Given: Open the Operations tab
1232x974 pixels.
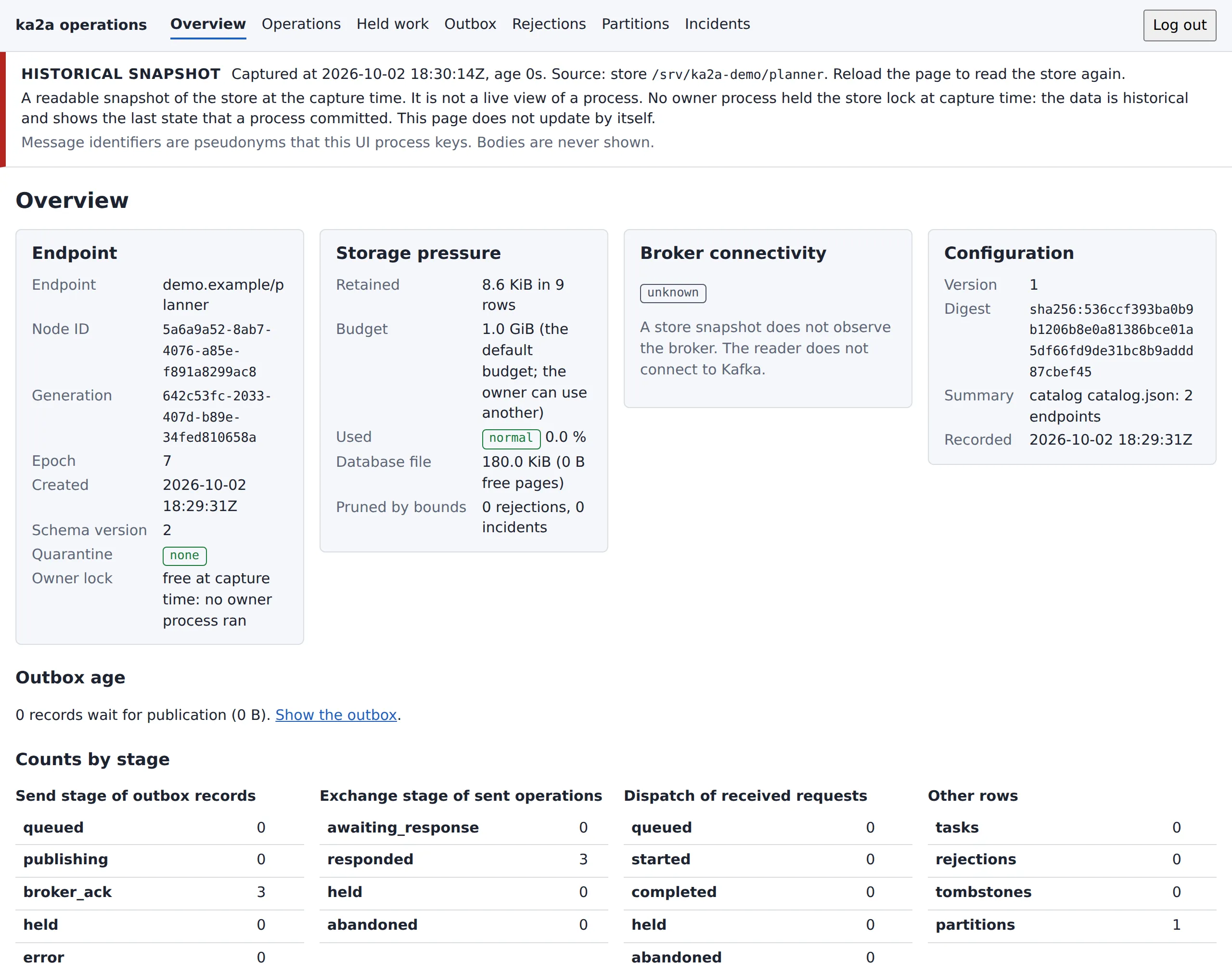Looking at the screenshot, I should [301, 24].
